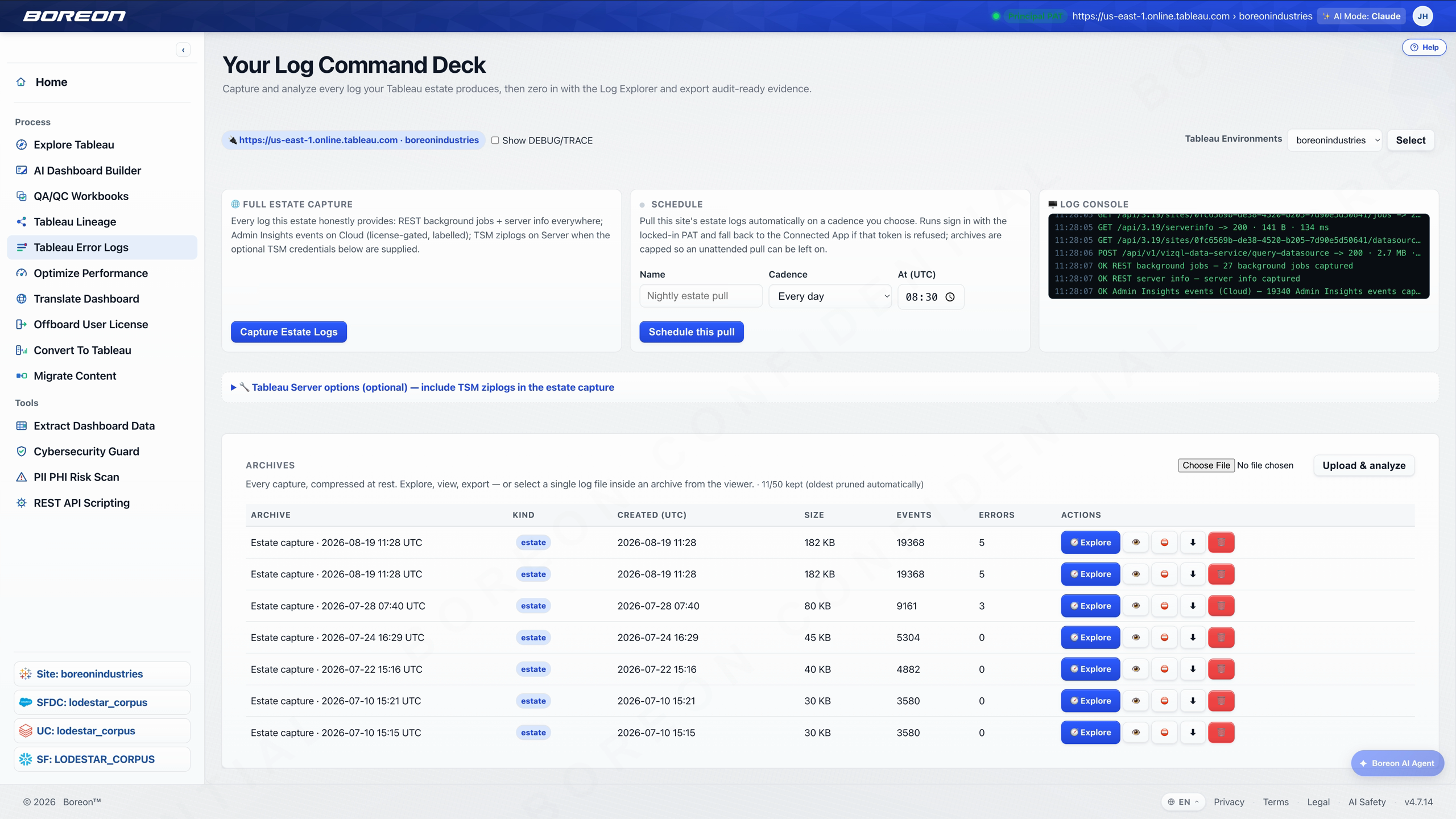This screenshot has height=819, width=1456.
Task: View the 2026-07-10 15:21 archive with eye icon
Action: (1136, 701)
